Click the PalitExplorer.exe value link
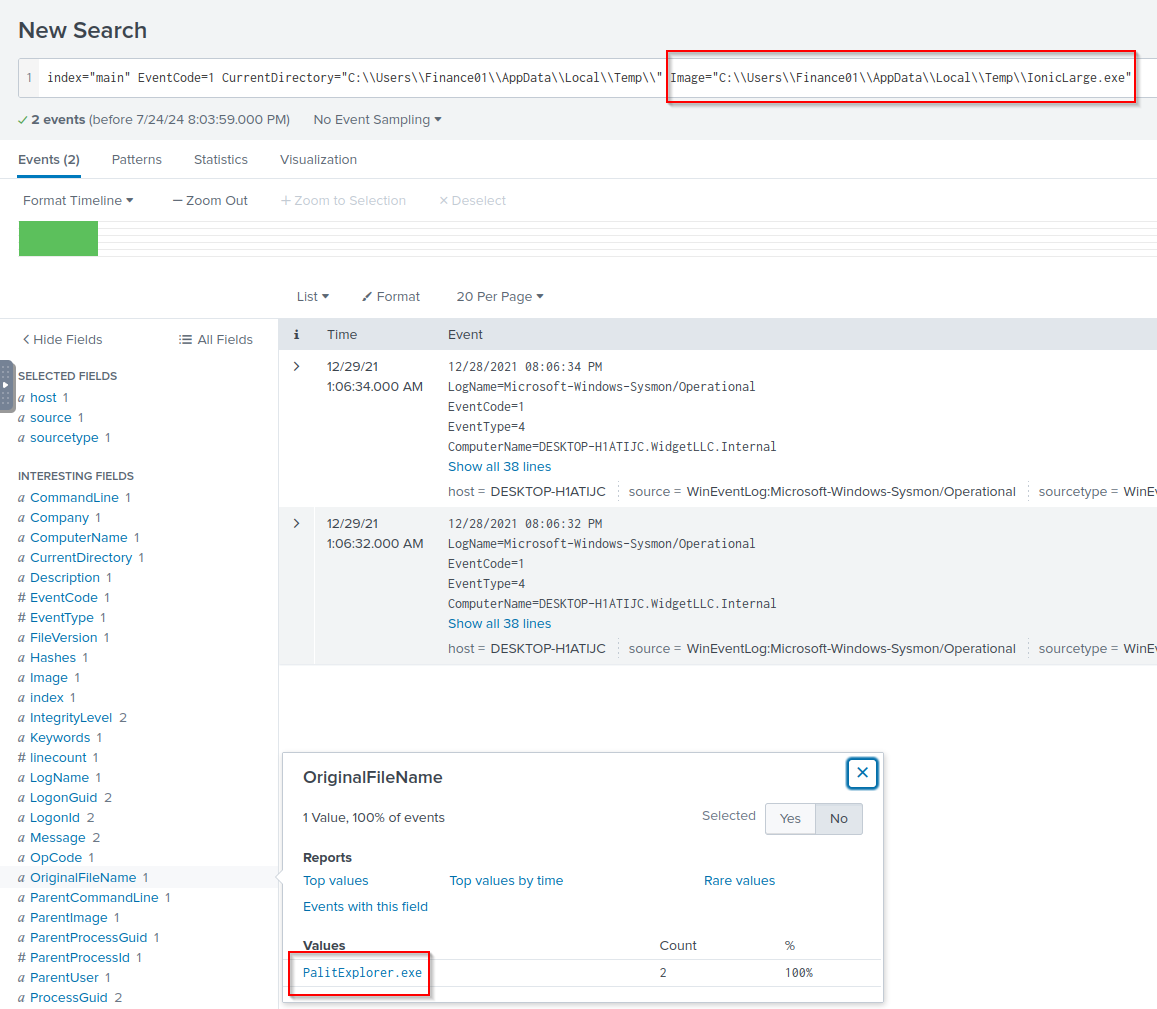Screen dimensions: 1157x1009 [x=362, y=972]
